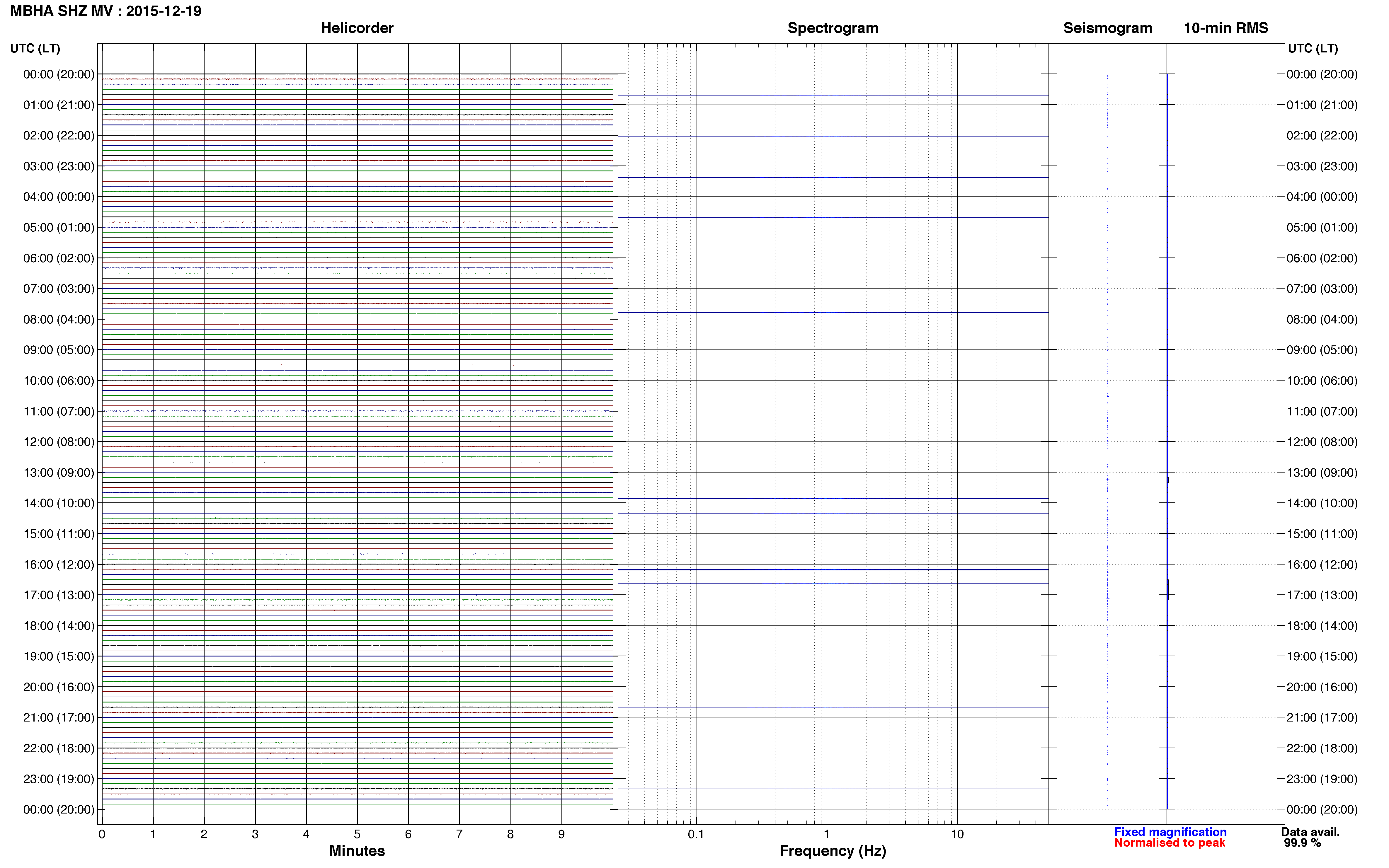The width and height of the screenshot is (1389, 868).
Task: Select right-axis time label '13:00 (09:00)'
Action: [1322, 473]
